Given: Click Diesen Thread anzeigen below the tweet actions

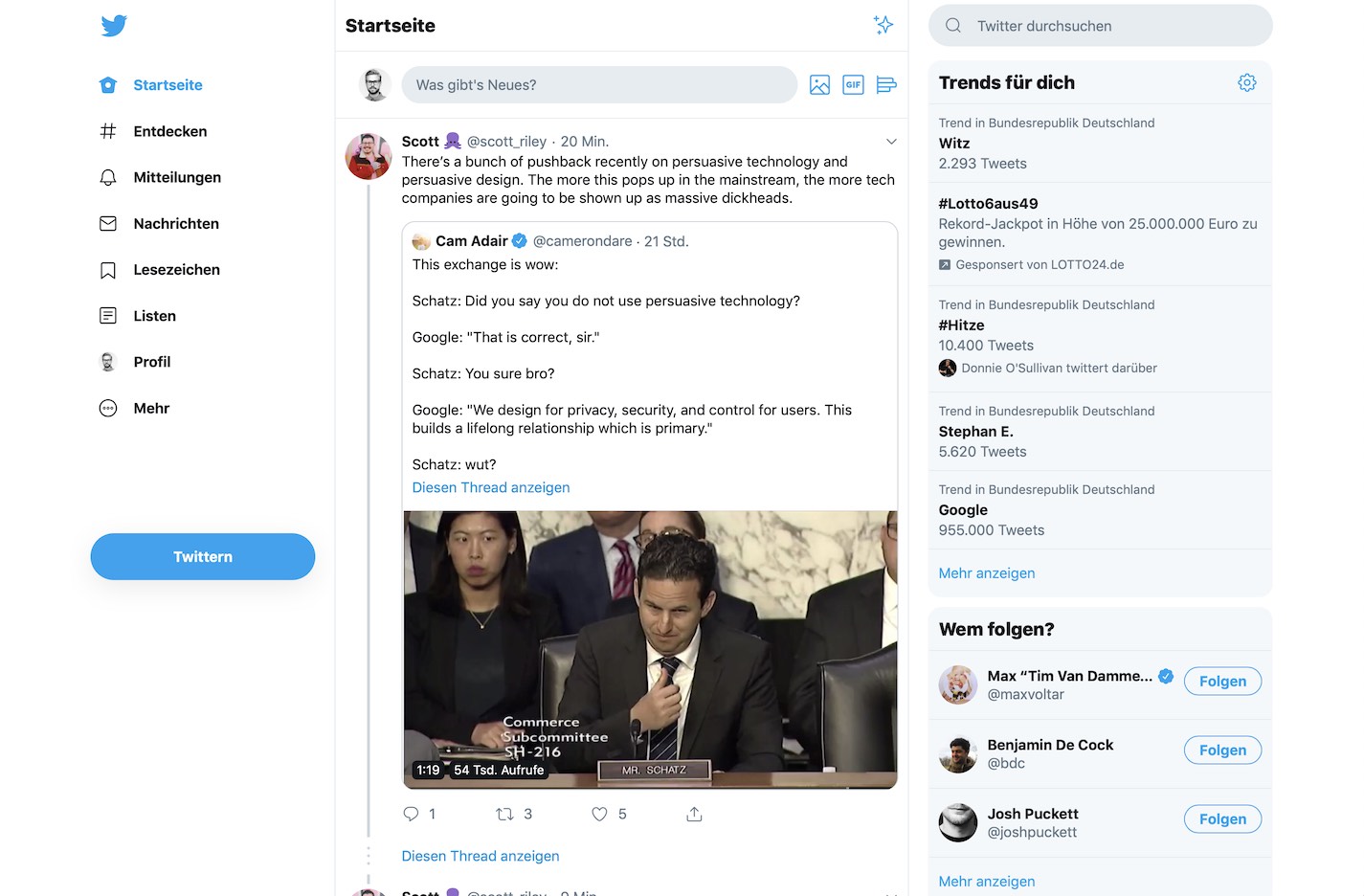Looking at the screenshot, I should click(481, 856).
